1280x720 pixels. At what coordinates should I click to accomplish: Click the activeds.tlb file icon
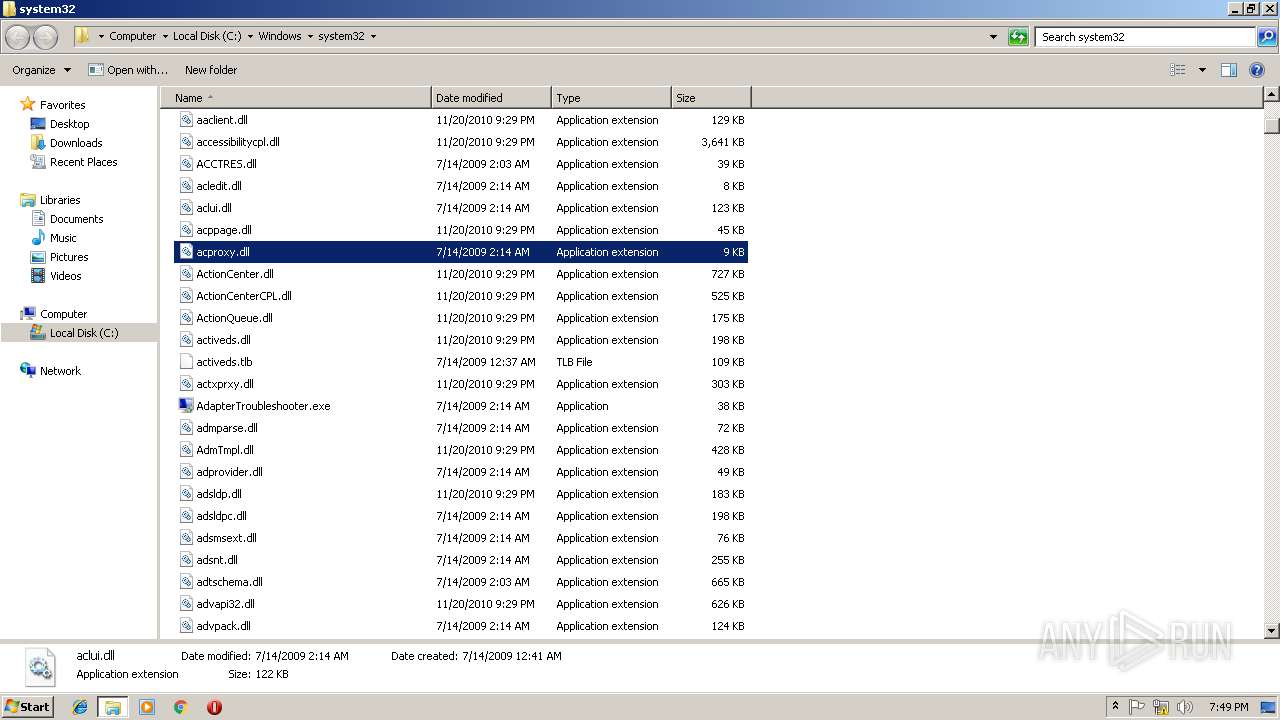pyautogui.click(x=186, y=362)
